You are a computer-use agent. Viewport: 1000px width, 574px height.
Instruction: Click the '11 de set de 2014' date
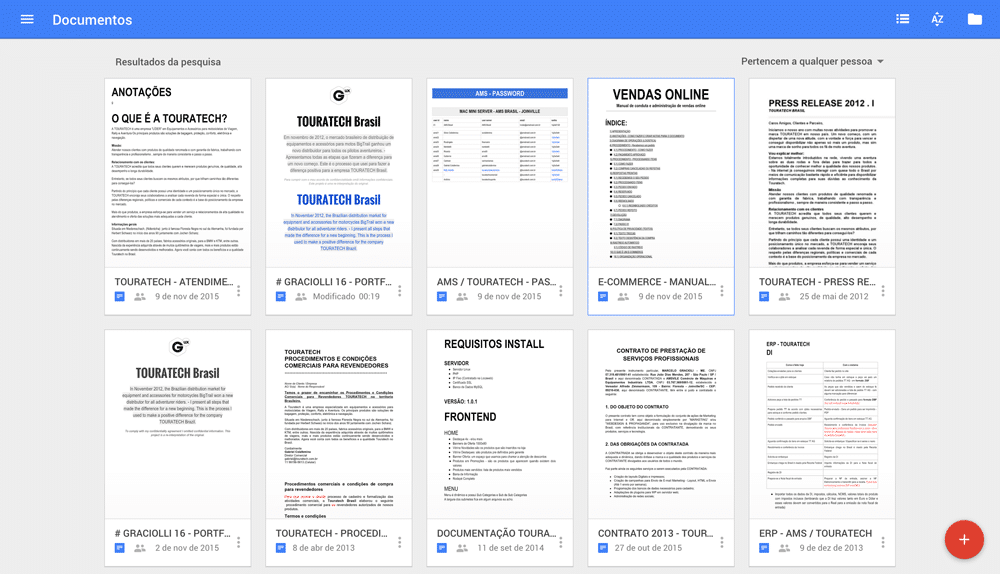click(x=511, y=548)
